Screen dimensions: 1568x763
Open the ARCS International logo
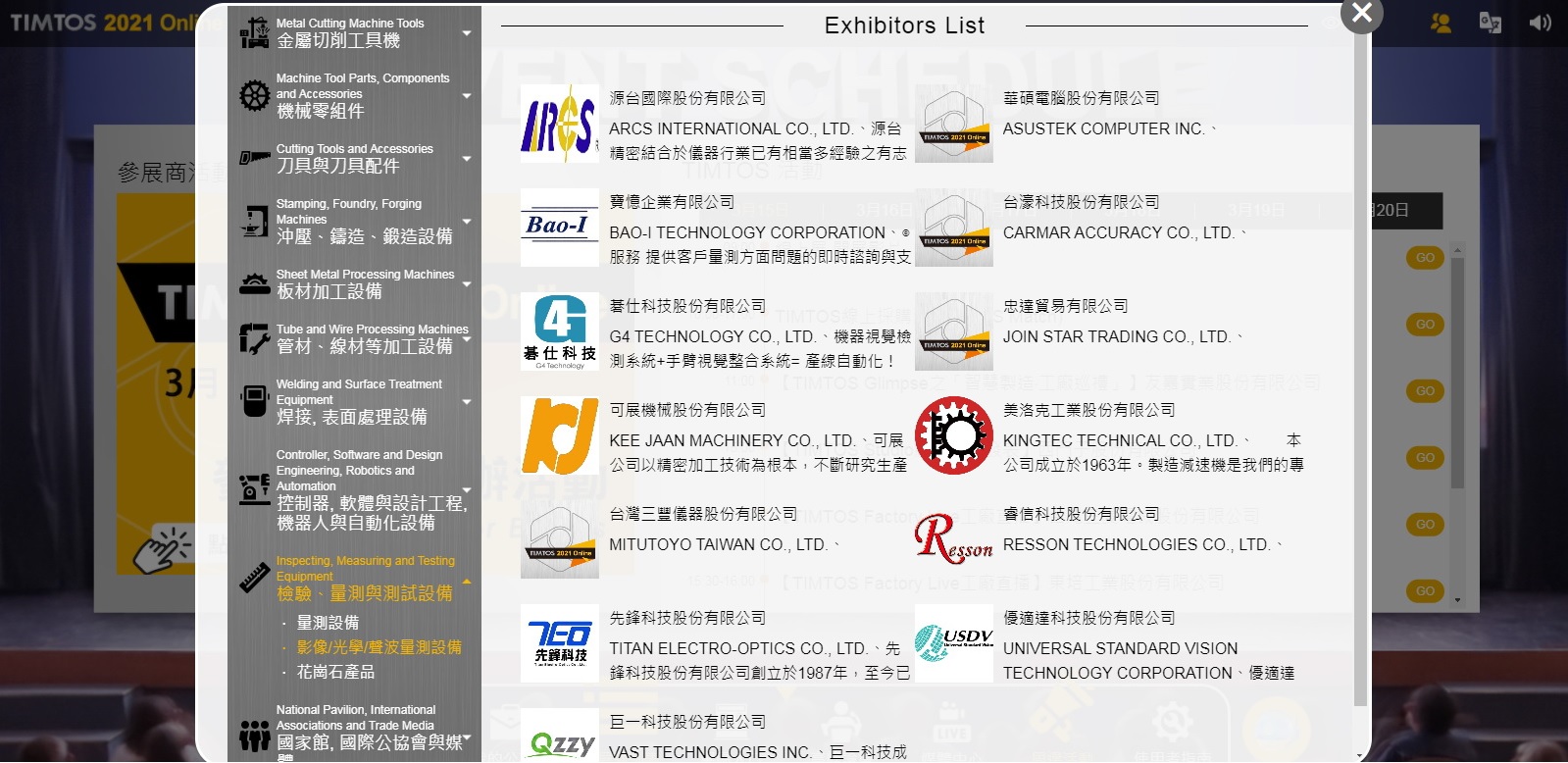[x=559, y=124]
